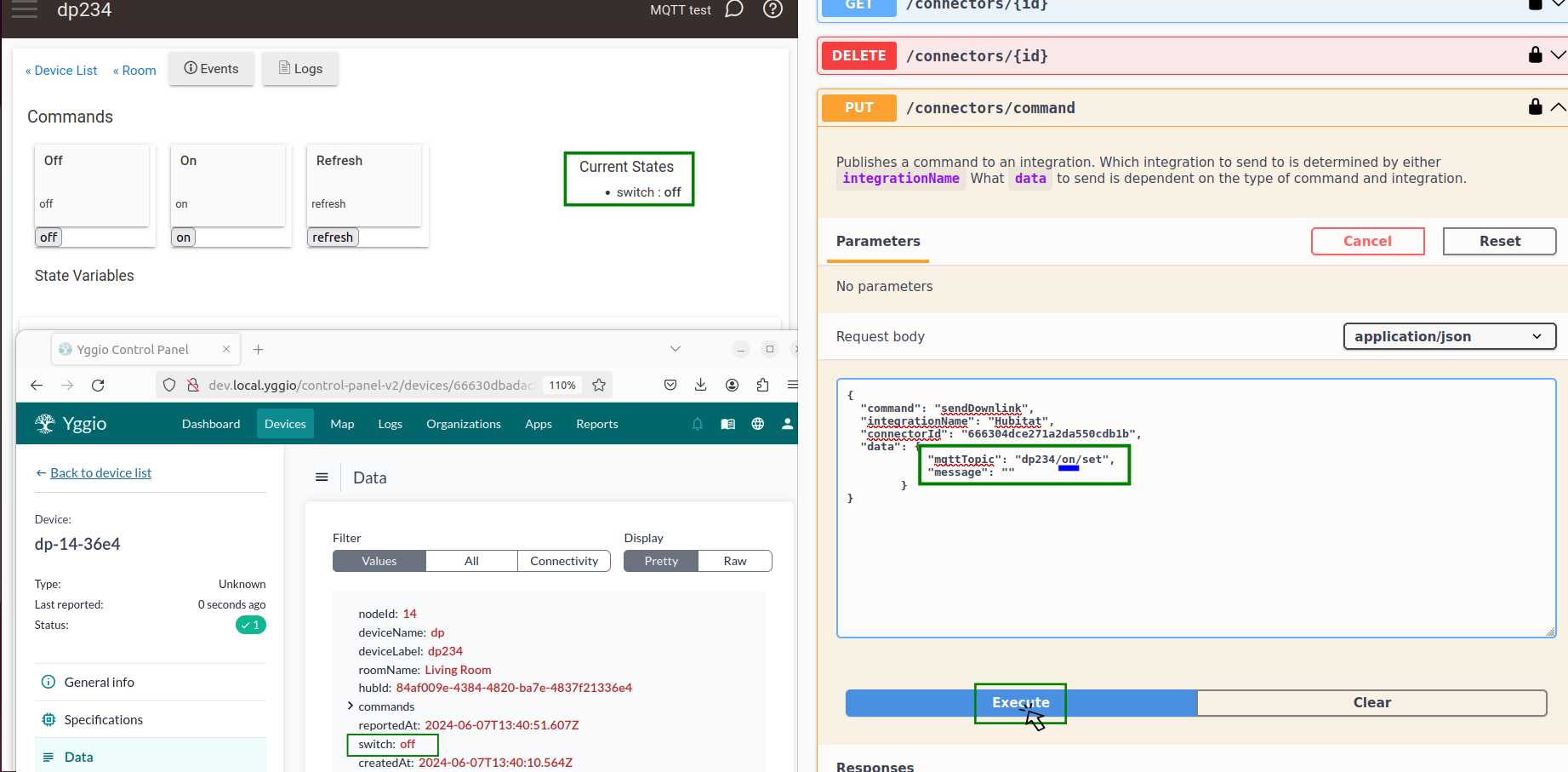Open the Devices tab in Yggio
Viewport: 1568px width, 772px height.
[285, 424]
